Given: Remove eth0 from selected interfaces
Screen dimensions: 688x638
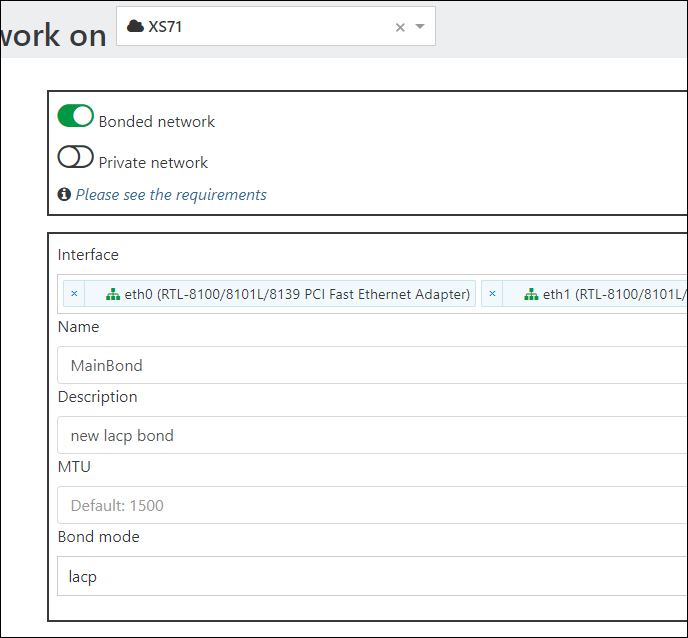Looking at the screenshot, I should [74, 294].
